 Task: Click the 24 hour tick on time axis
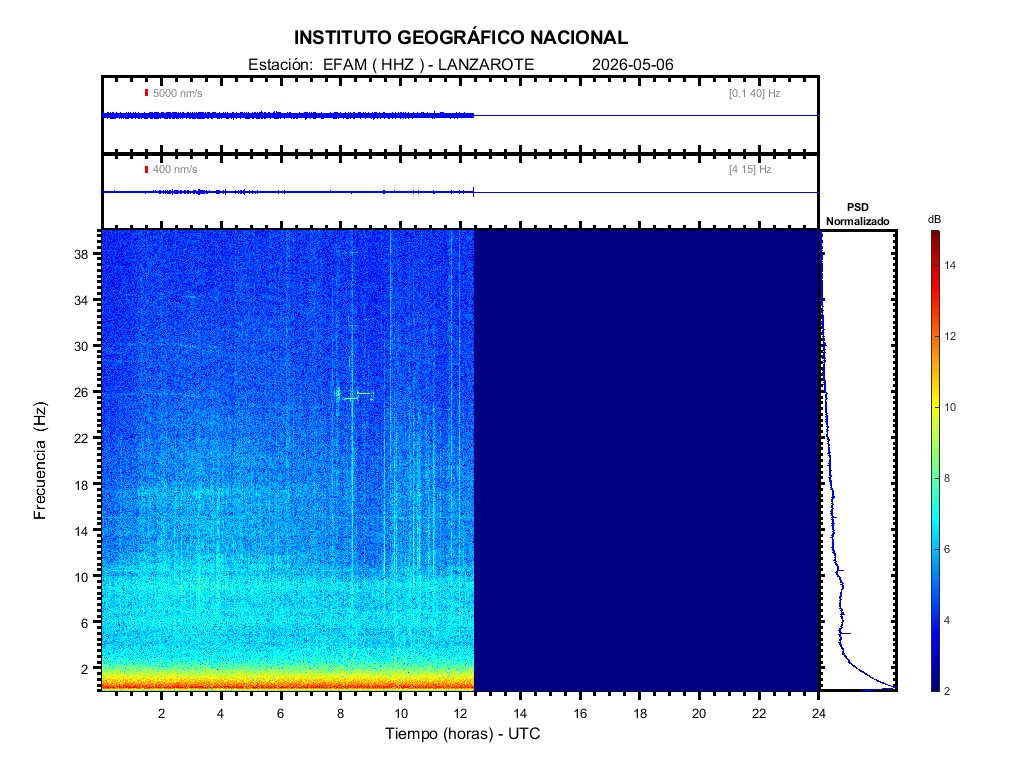pyautogui.click(x=818, y=713)
